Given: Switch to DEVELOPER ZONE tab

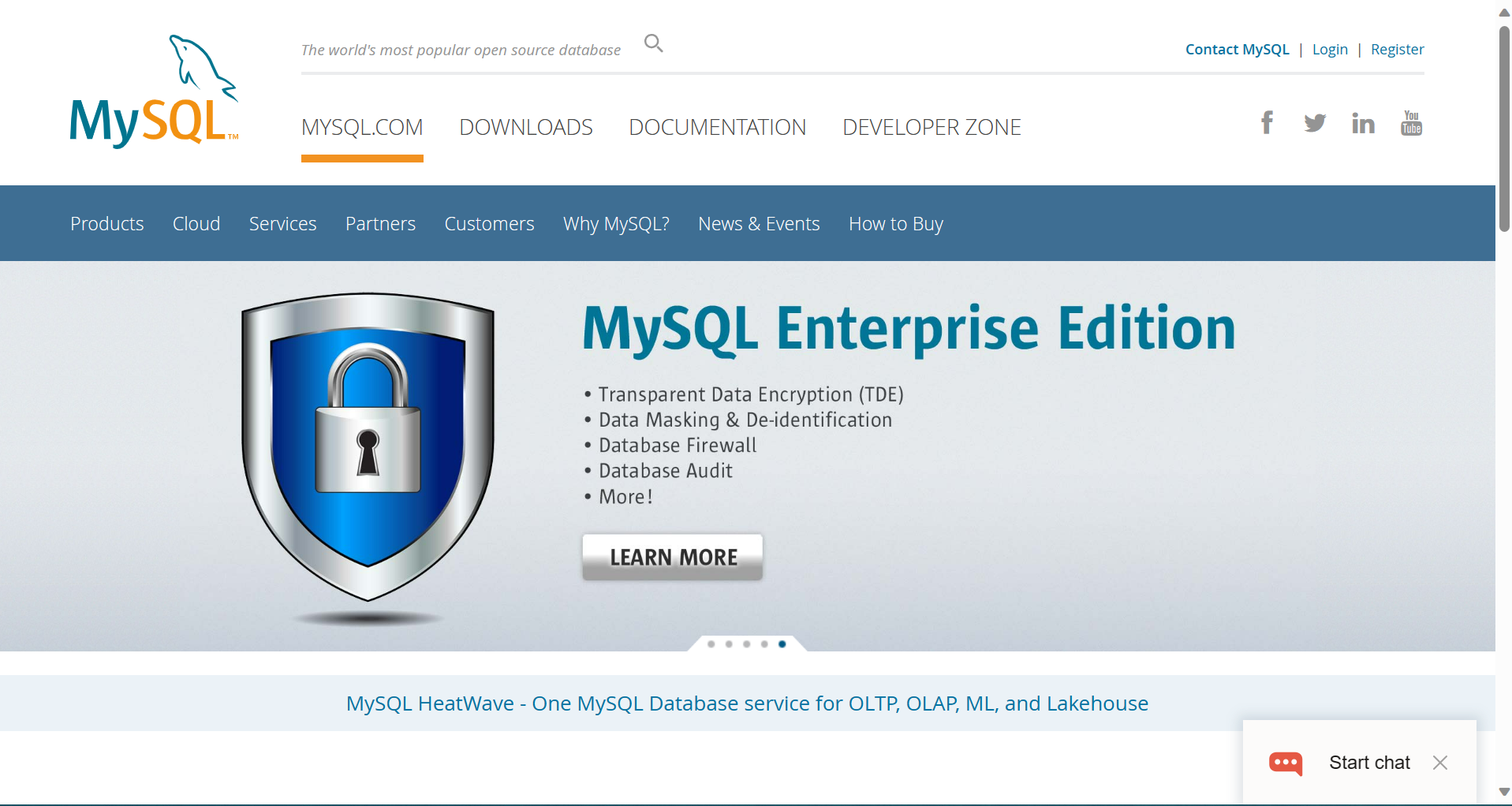Looking at the screenshot, I should (x=931, y=127).
